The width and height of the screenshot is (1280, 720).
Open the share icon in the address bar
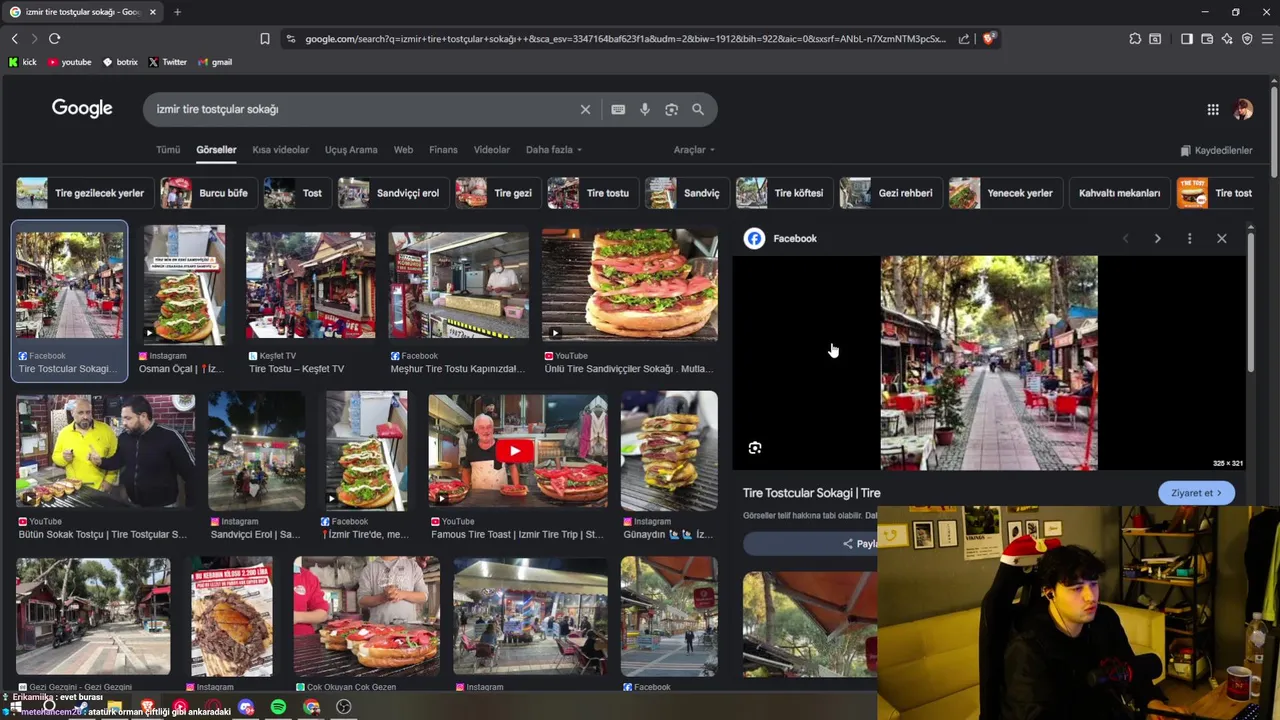(x=964, y=39)
